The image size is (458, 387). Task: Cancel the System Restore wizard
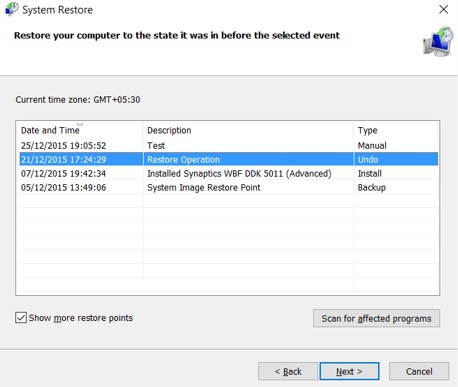click(419, 371)
